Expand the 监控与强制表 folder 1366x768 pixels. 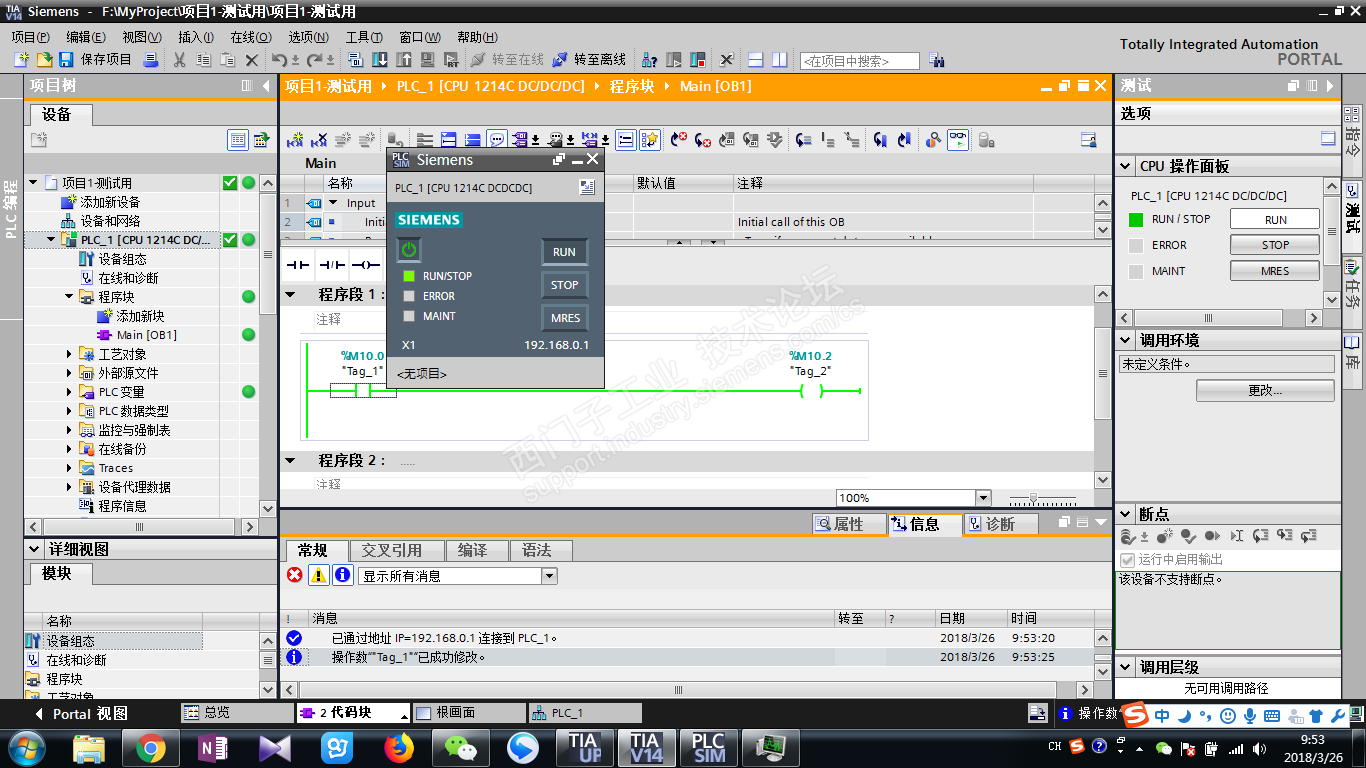pyautogui.click(x=70, y=430)
